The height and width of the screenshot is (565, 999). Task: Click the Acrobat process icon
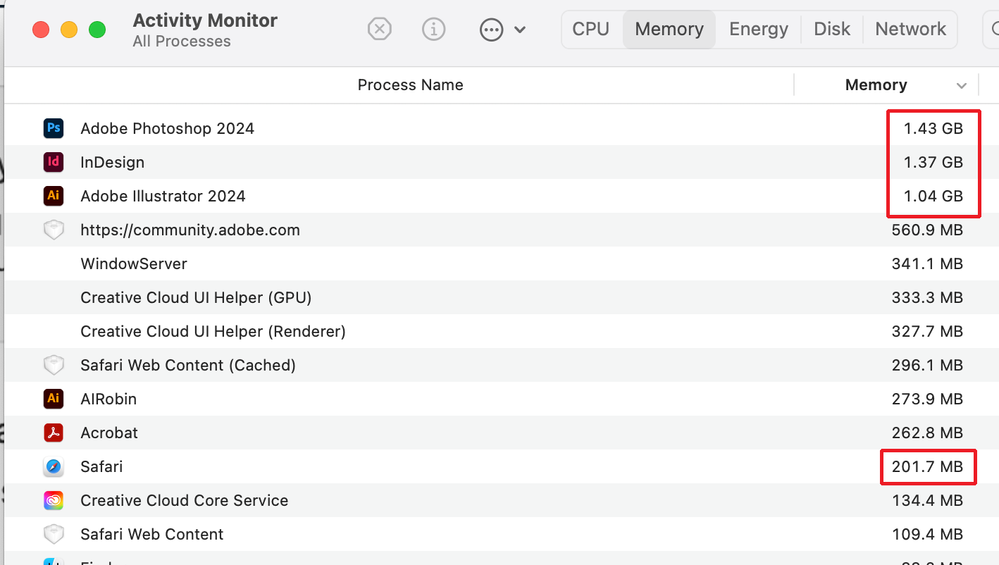(x=54, y=433)
